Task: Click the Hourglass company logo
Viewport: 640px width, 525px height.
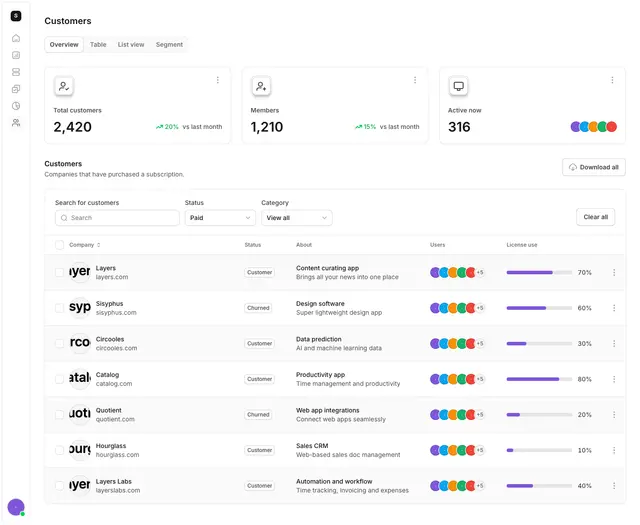Action: coord(80,450)
